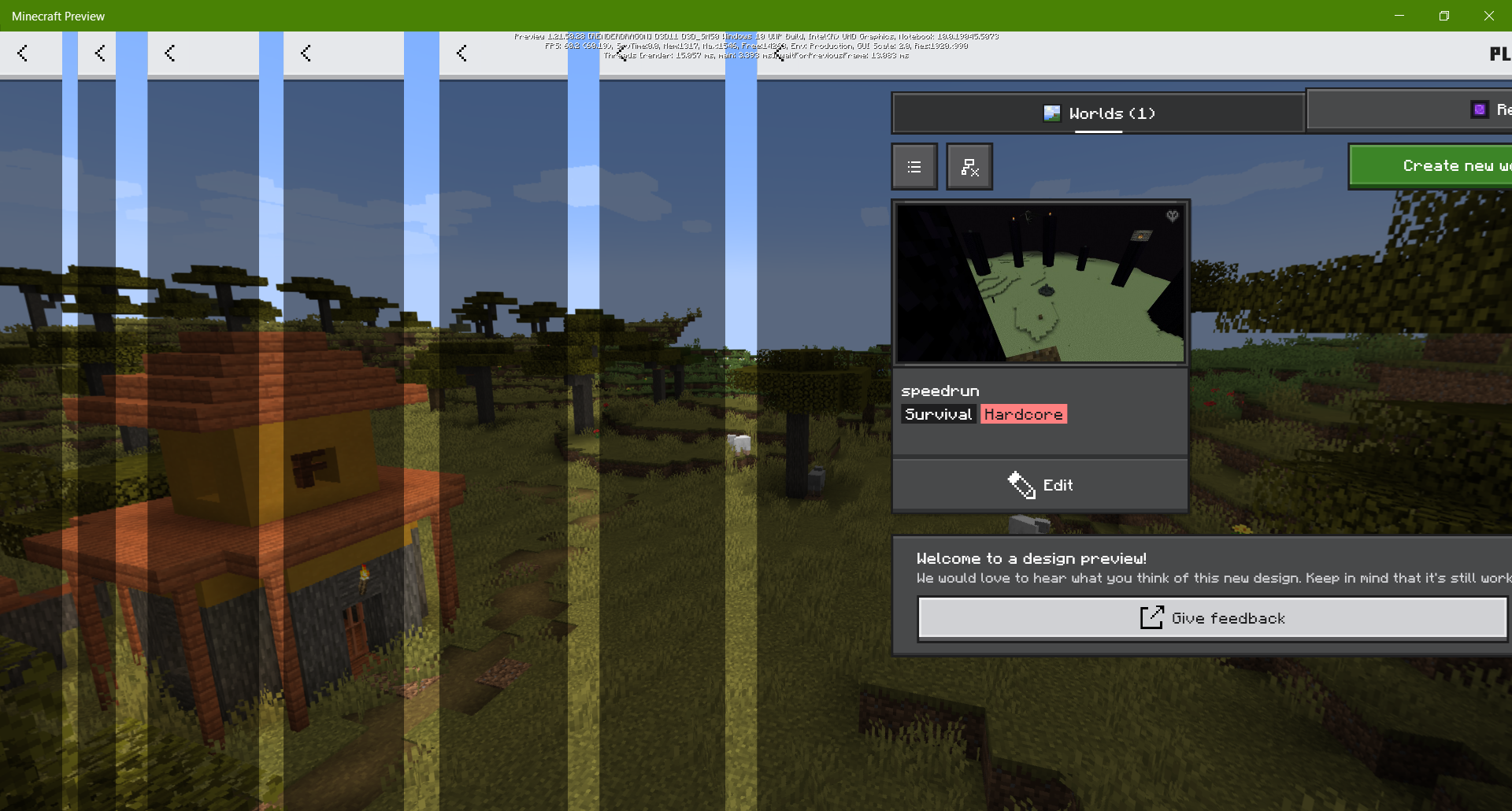Open the speedrun world thumbnail
This screenshot has width=1512, height=811.
1040,283
